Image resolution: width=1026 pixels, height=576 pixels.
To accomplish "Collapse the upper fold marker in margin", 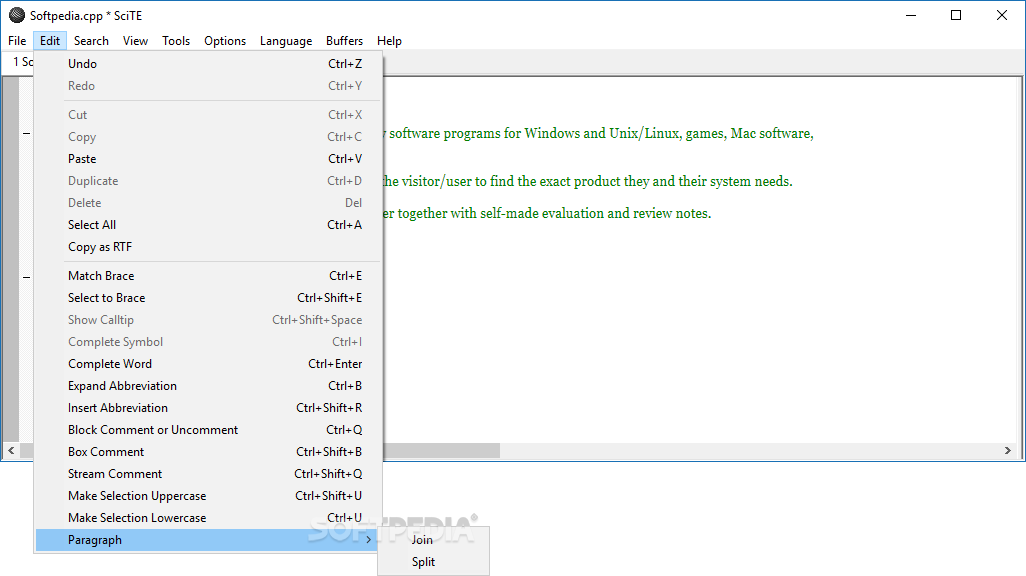I will click(x=26, y=134).
